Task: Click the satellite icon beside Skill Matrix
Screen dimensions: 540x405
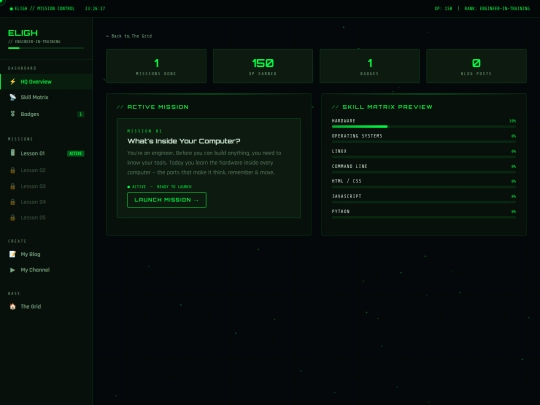Action: point(13,97)
